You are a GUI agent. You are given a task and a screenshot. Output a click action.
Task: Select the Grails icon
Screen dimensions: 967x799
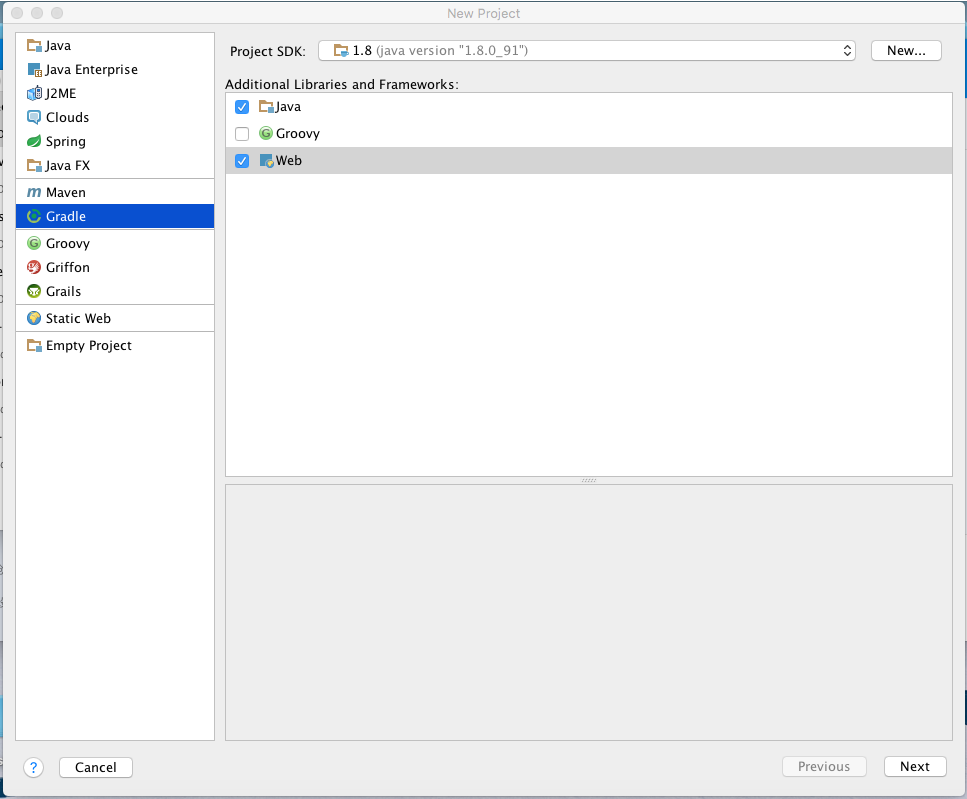click(x=34, y=292)
